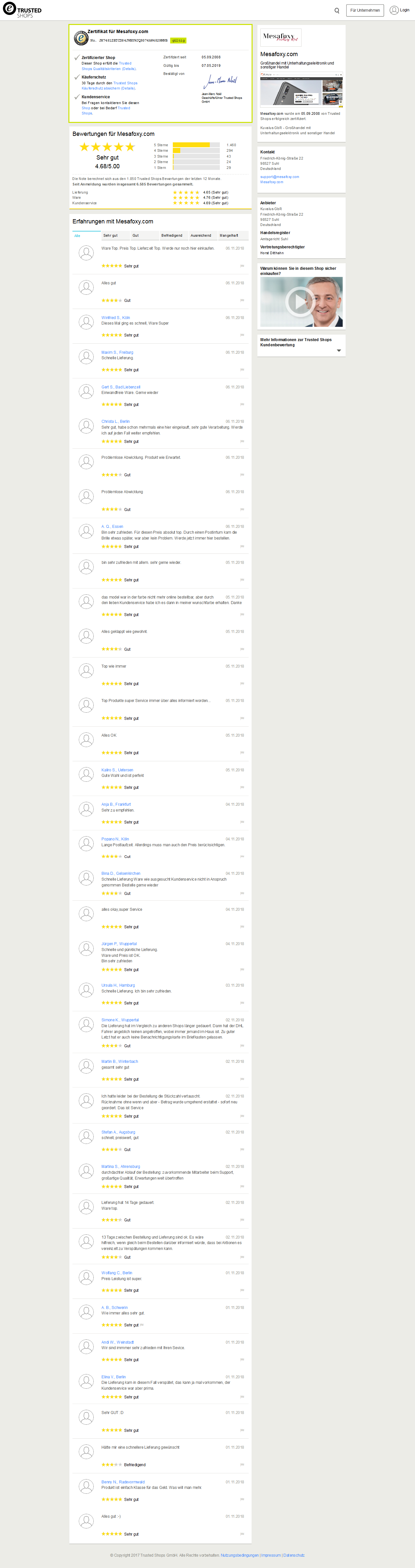Flag the 'Alles OK' review
415x1568 pixels.
(242, 753)
